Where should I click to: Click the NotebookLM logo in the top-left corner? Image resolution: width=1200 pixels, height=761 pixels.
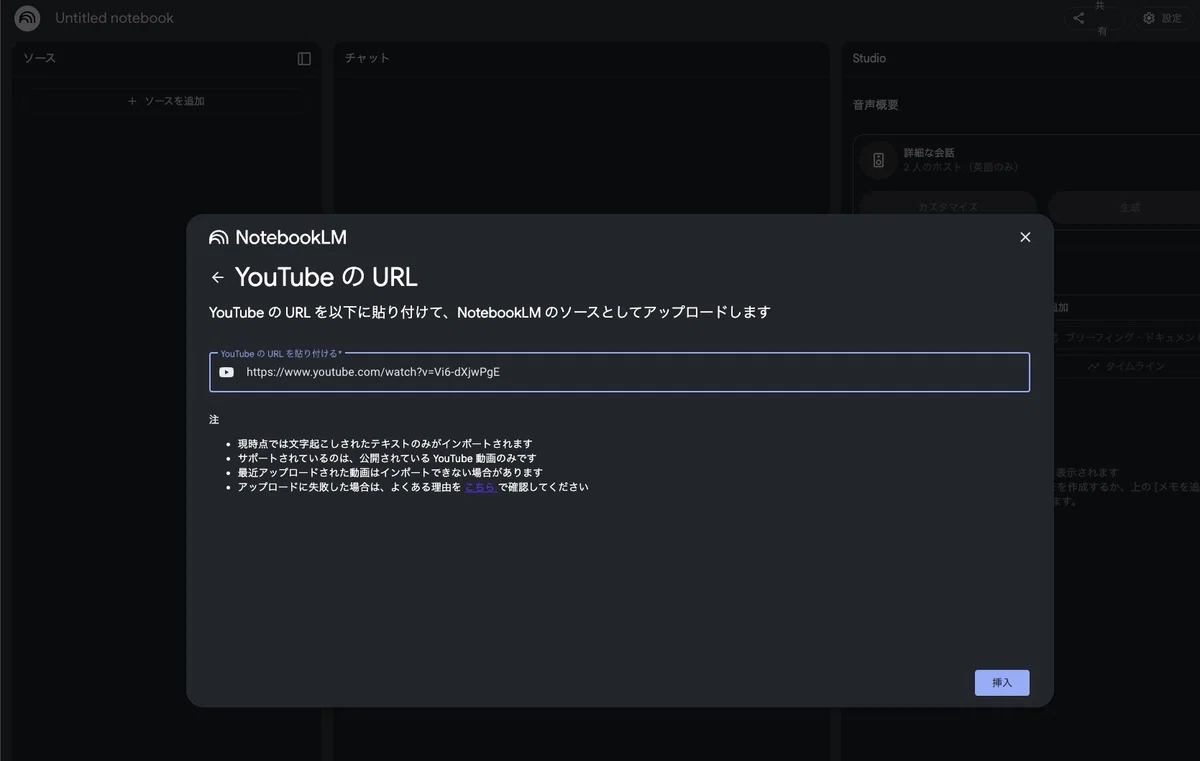27,18
